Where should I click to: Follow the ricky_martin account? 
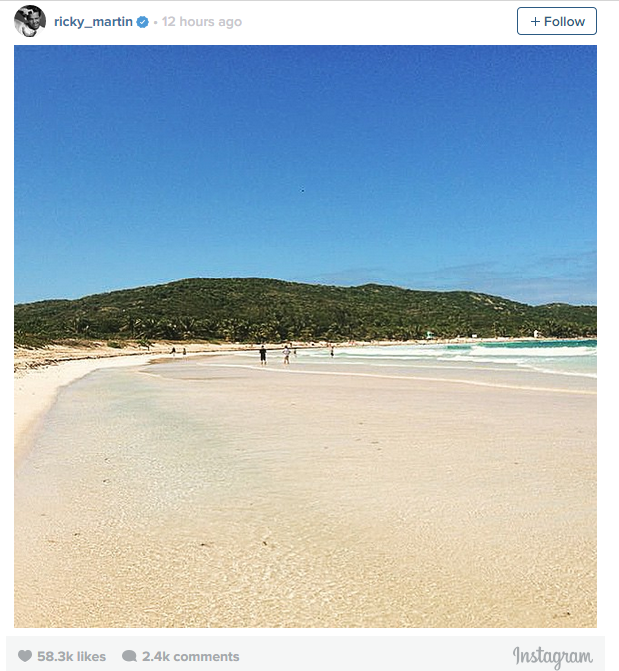[x=557, y=21]
